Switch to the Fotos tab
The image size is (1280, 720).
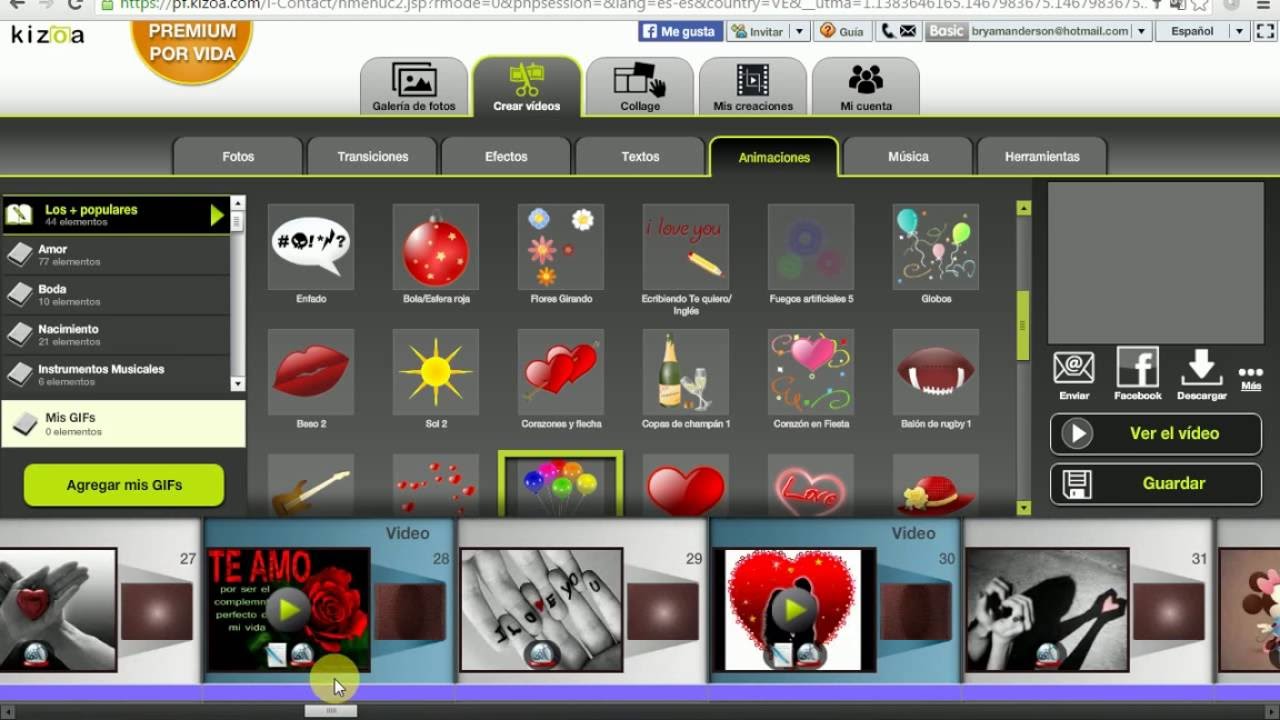[238, 157]
